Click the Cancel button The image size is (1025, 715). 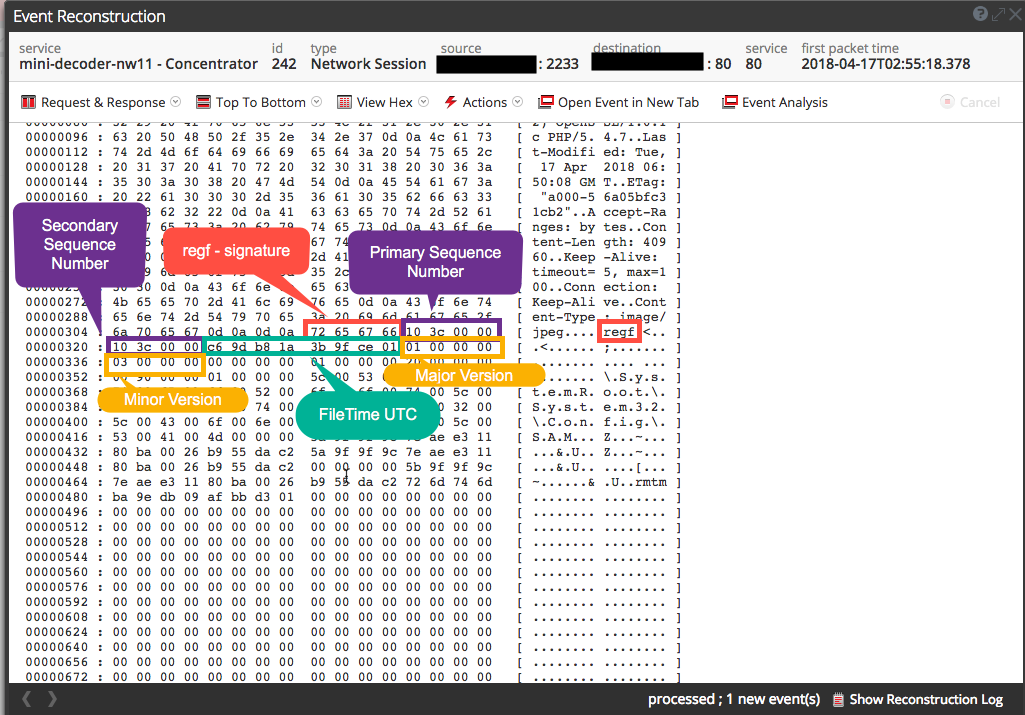coord(970,102)
